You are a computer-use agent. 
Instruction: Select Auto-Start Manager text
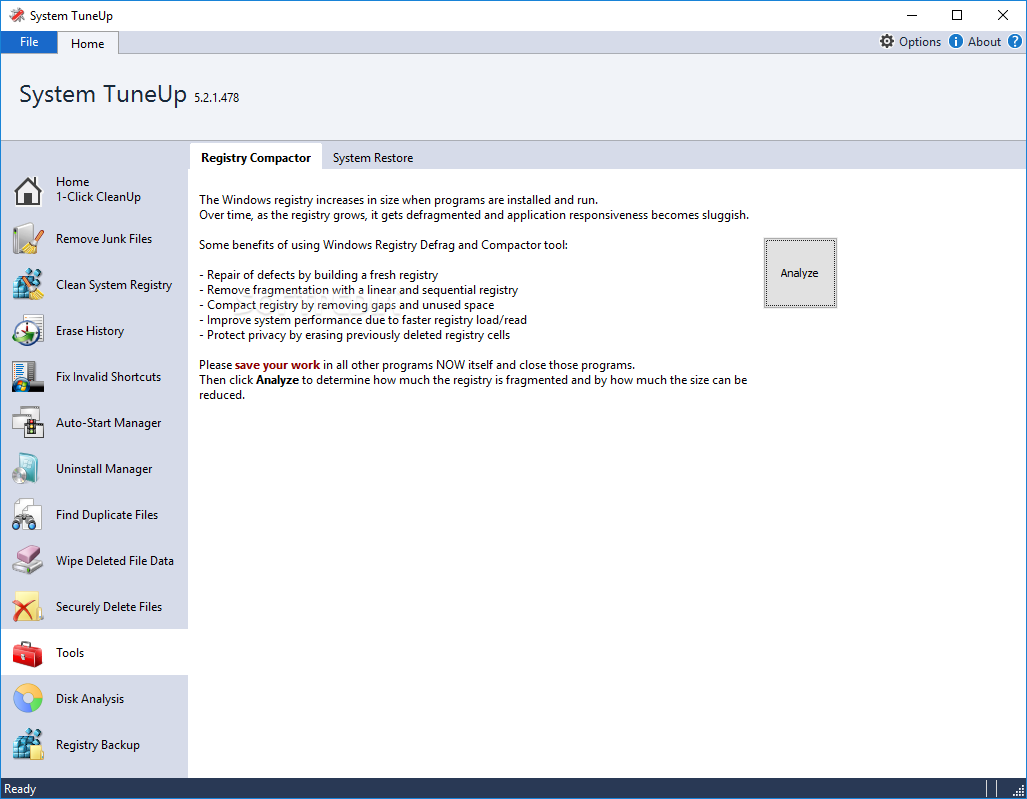108,423
